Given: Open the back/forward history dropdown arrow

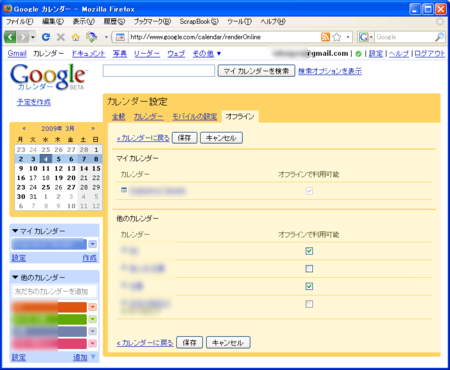Looking at the screenshot, I should point(33,37).
